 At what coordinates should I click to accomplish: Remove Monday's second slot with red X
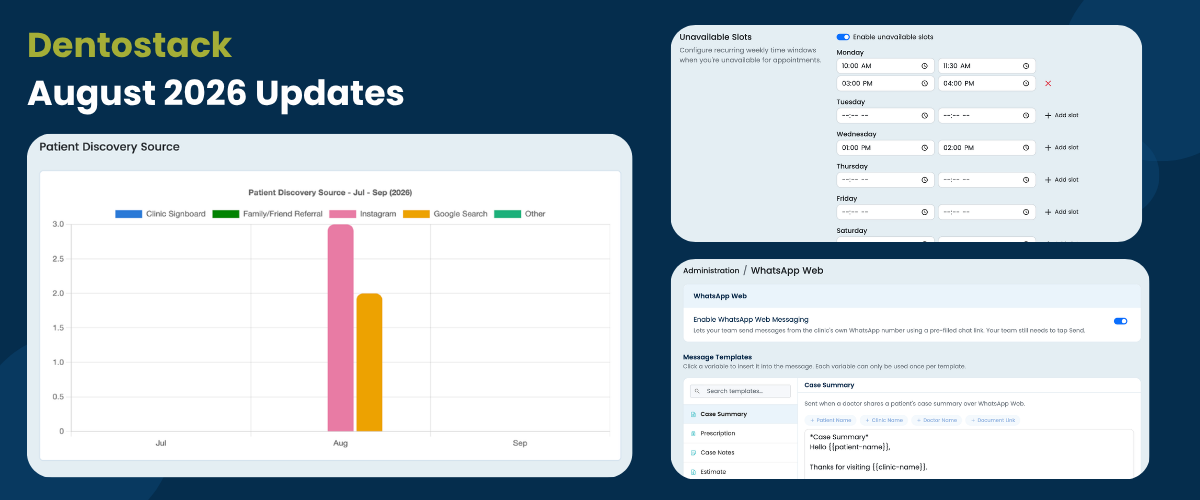click(1048, 83)
